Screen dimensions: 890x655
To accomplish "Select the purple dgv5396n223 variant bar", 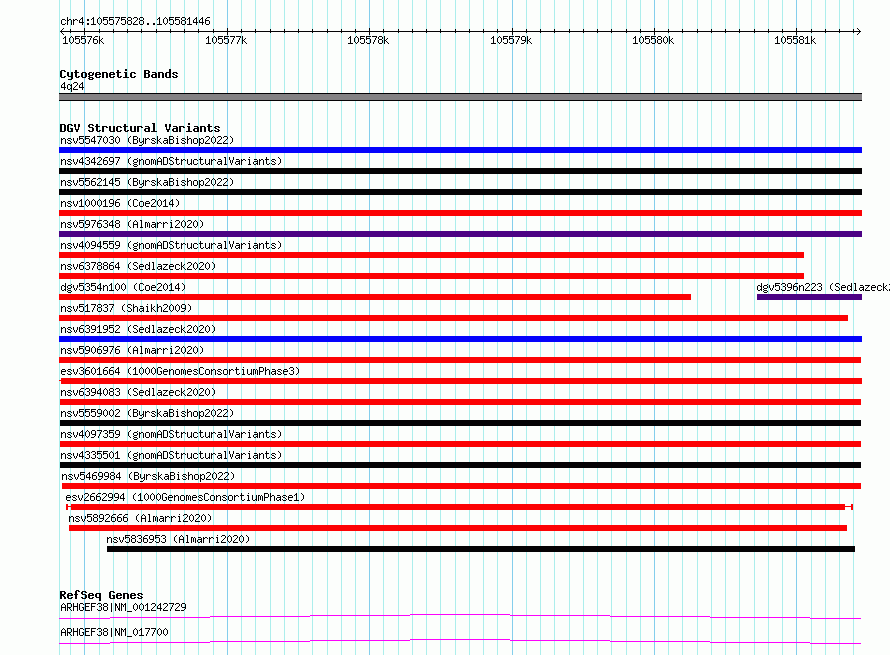I will tap(809, 297).
